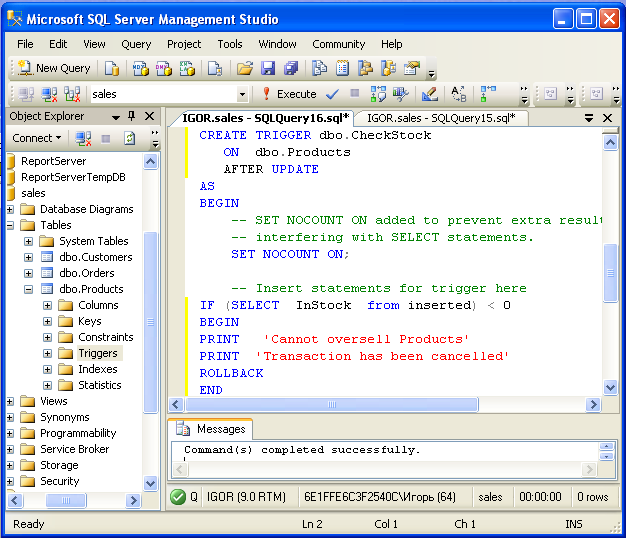Viewport: 626px width, 538px height.
Task: Pin the Object Explorer panel
Action: coord(131,116)
